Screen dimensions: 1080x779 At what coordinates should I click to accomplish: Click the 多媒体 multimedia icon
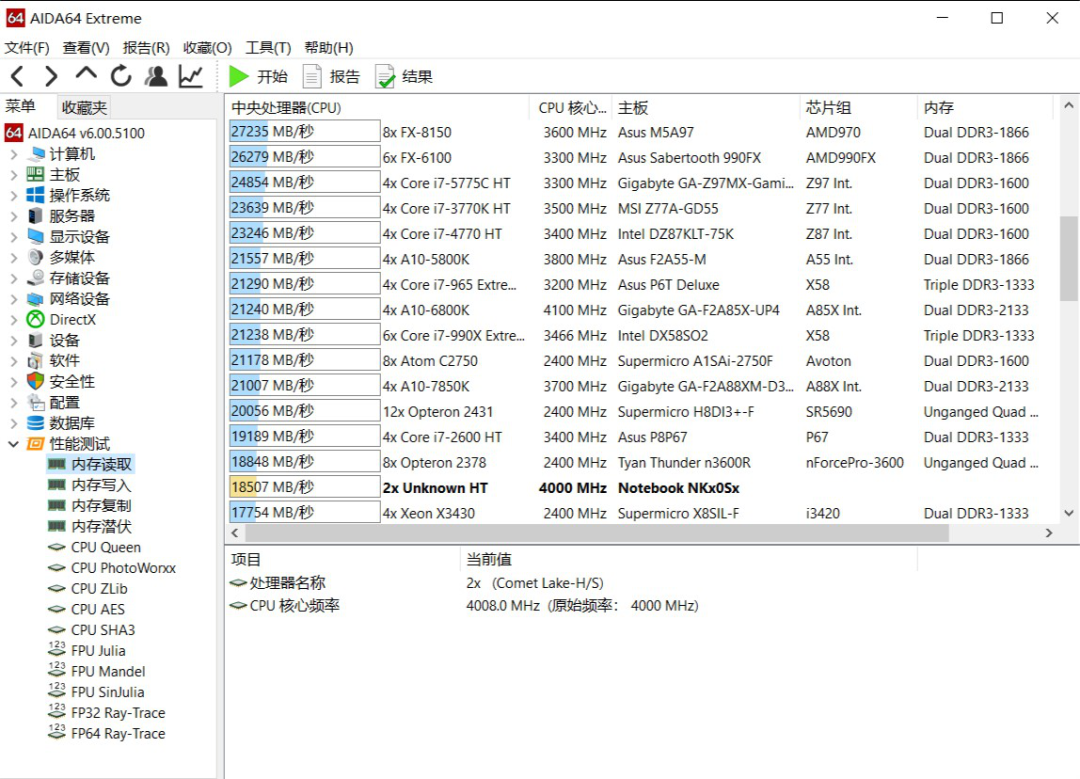click(x=36, y=257)
